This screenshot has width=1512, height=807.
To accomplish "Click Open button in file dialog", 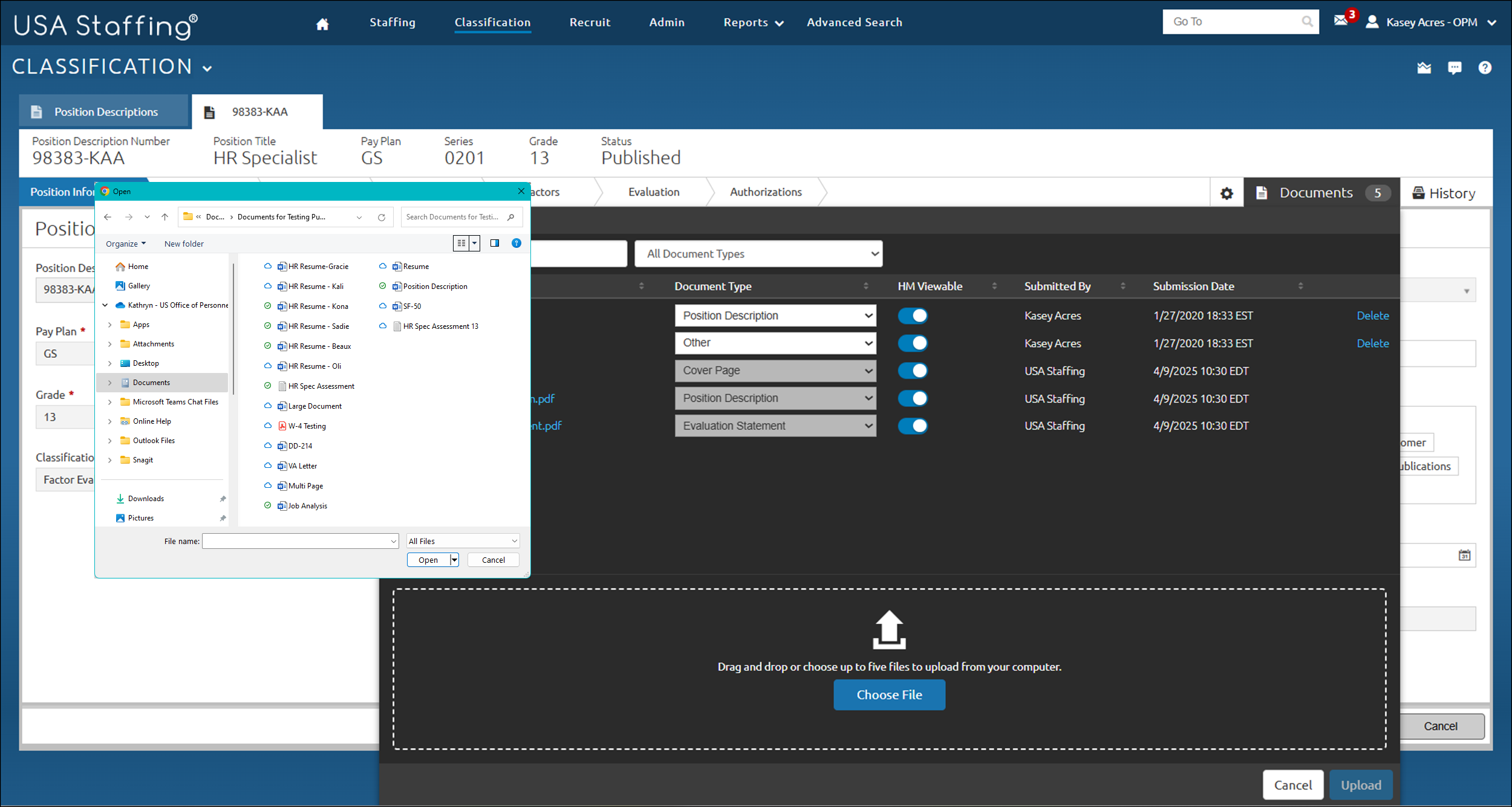I will click(x=428, y=560).
